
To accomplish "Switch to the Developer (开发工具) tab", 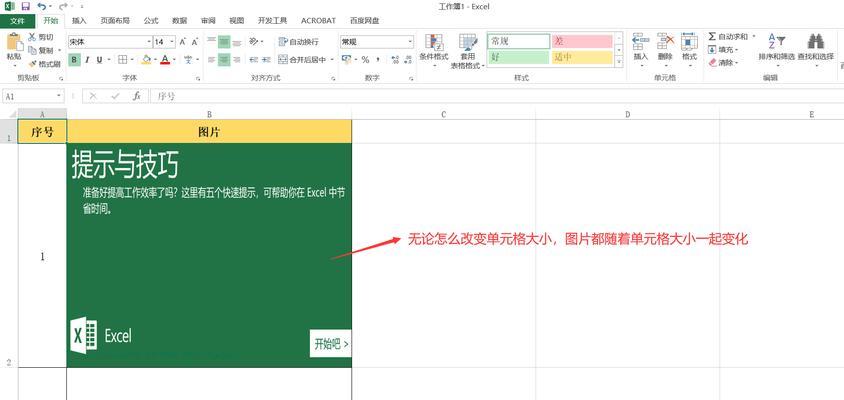I will tap(272, 20).
